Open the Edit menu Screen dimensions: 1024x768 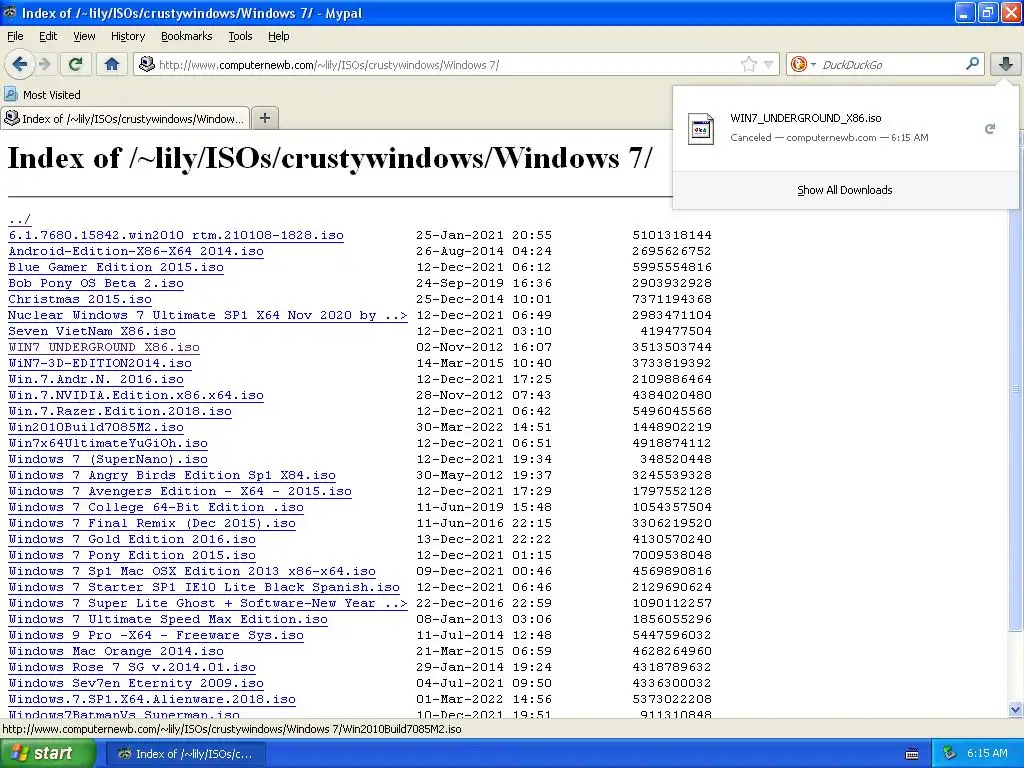(x=48, y=36)
